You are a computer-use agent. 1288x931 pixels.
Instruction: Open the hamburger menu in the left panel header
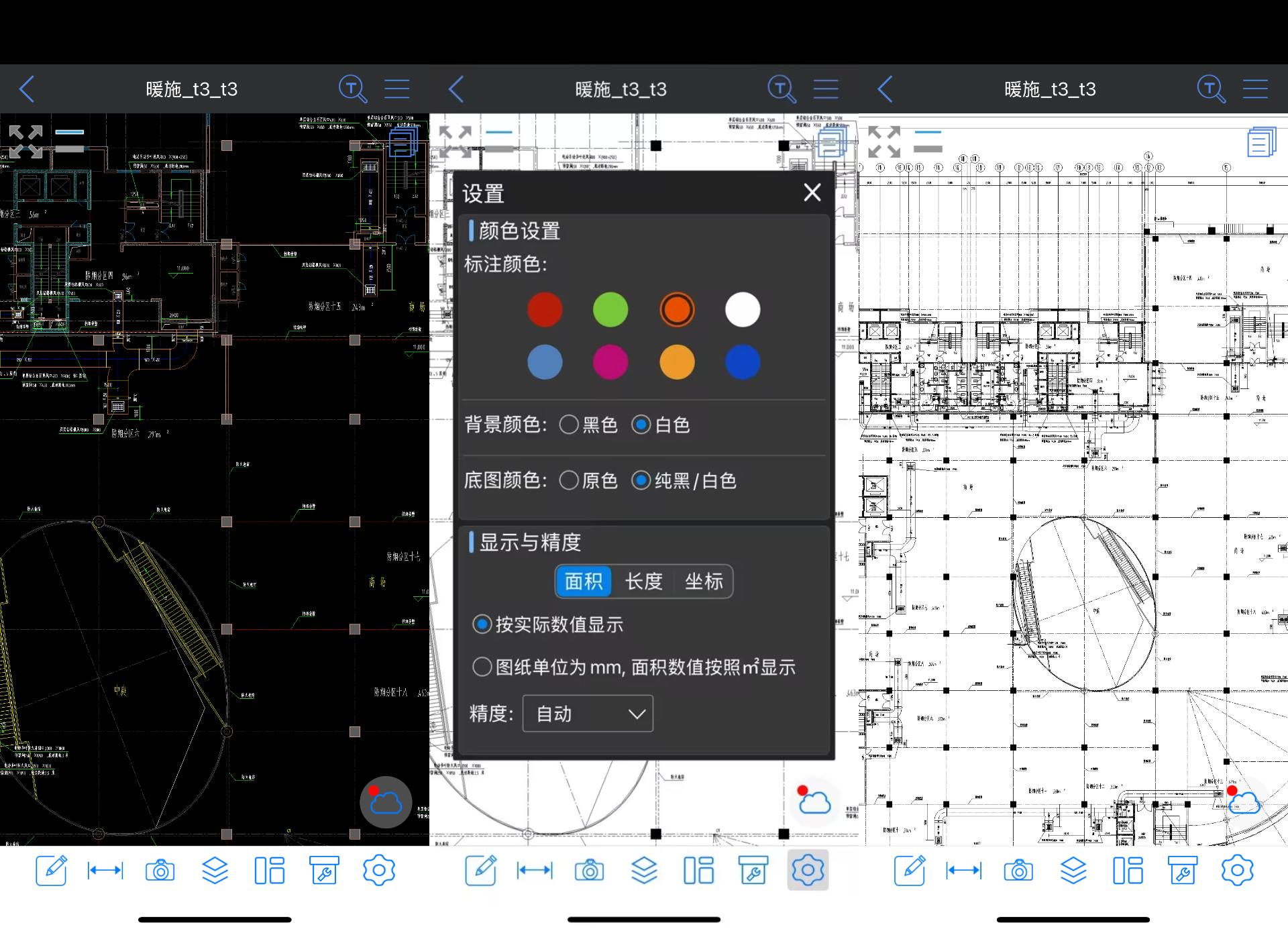(x=396, y=89)
